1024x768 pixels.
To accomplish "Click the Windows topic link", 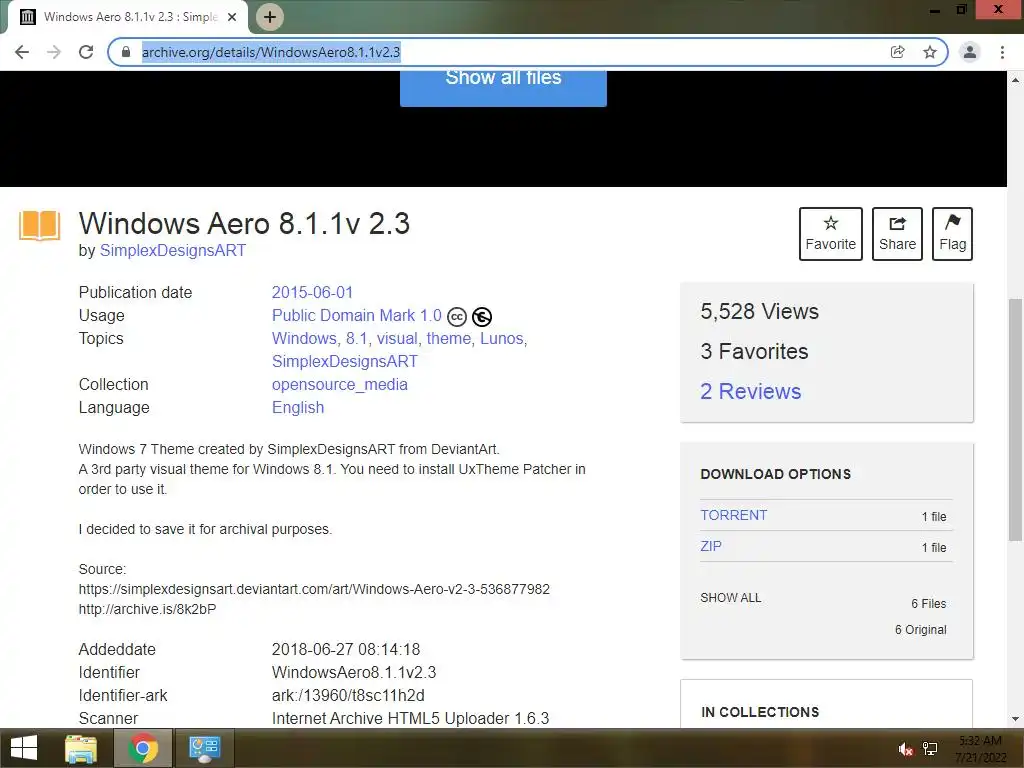I will (304, 338).
